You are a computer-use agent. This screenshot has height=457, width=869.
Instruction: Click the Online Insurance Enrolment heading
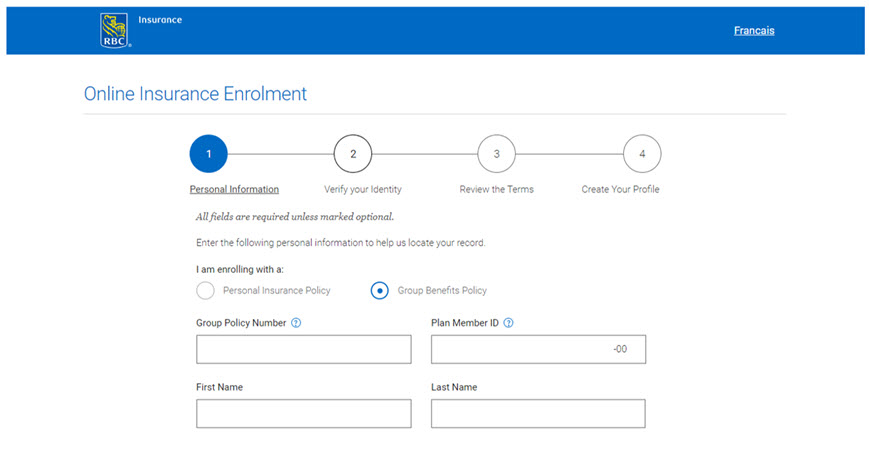tap(195, 94)
